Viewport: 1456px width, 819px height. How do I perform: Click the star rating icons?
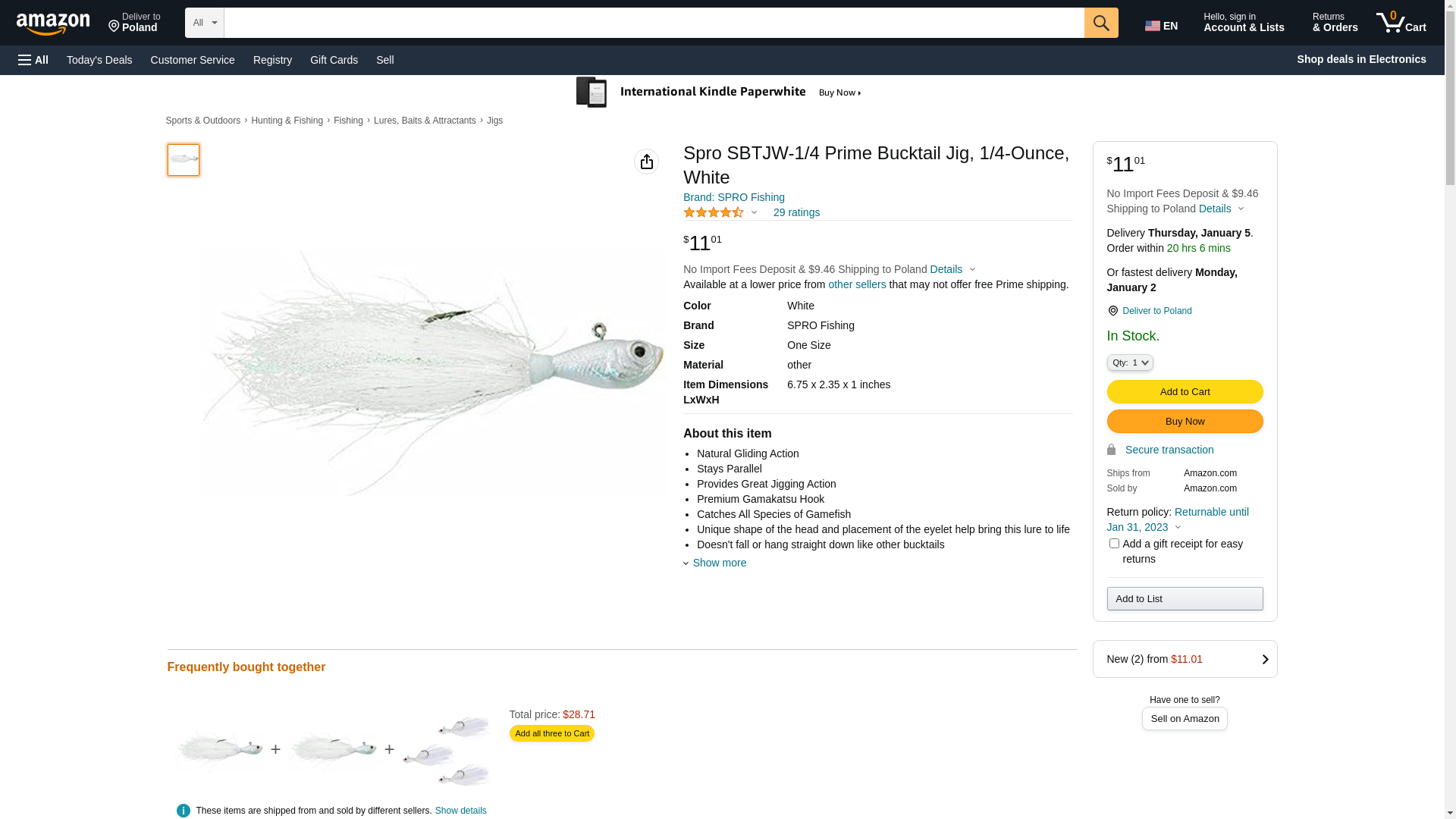[x=714, y=213]
